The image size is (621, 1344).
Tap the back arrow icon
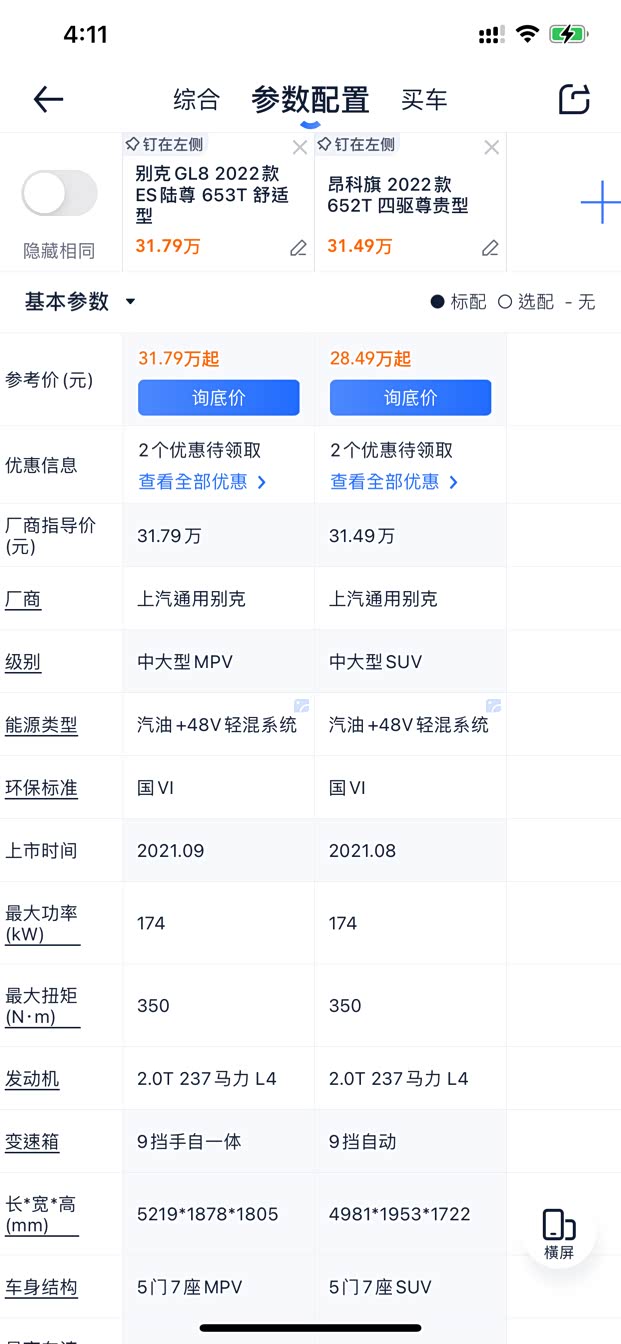point(48,99)
